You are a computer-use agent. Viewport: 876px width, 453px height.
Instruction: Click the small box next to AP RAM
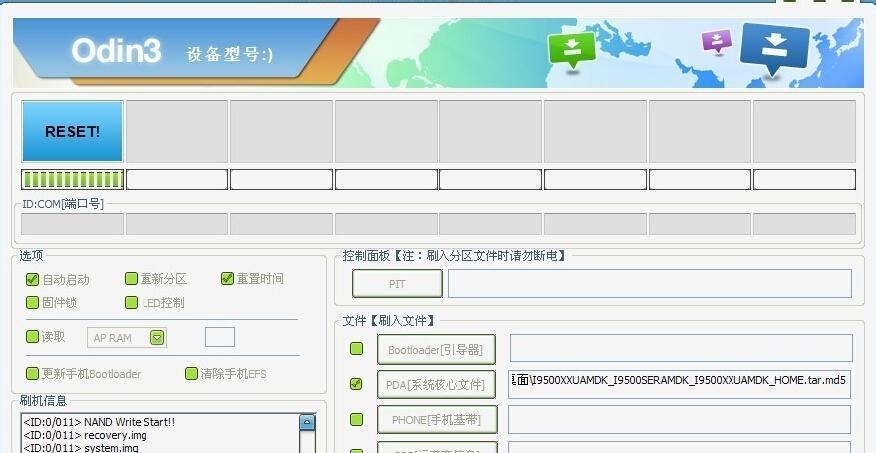220,337
